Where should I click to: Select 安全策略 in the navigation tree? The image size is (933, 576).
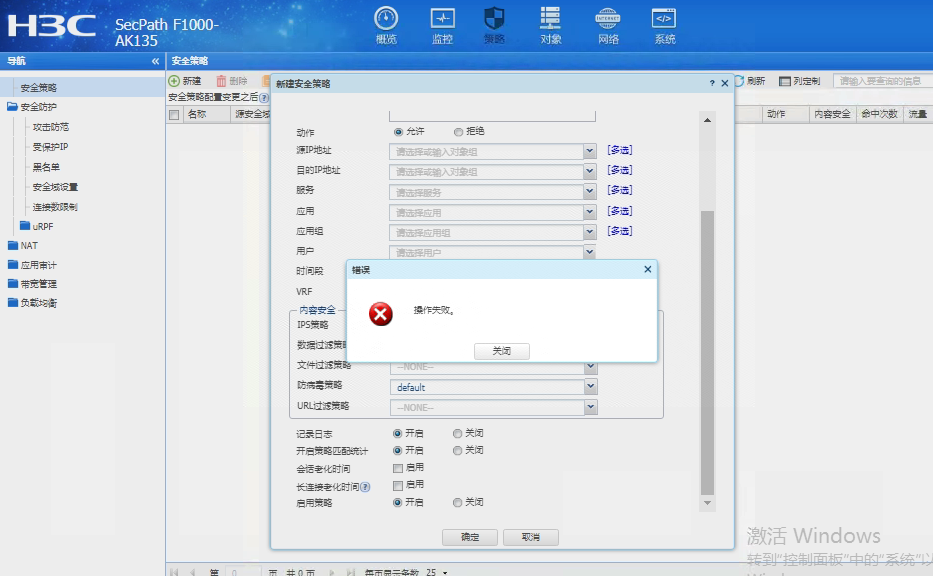(39, 87)
